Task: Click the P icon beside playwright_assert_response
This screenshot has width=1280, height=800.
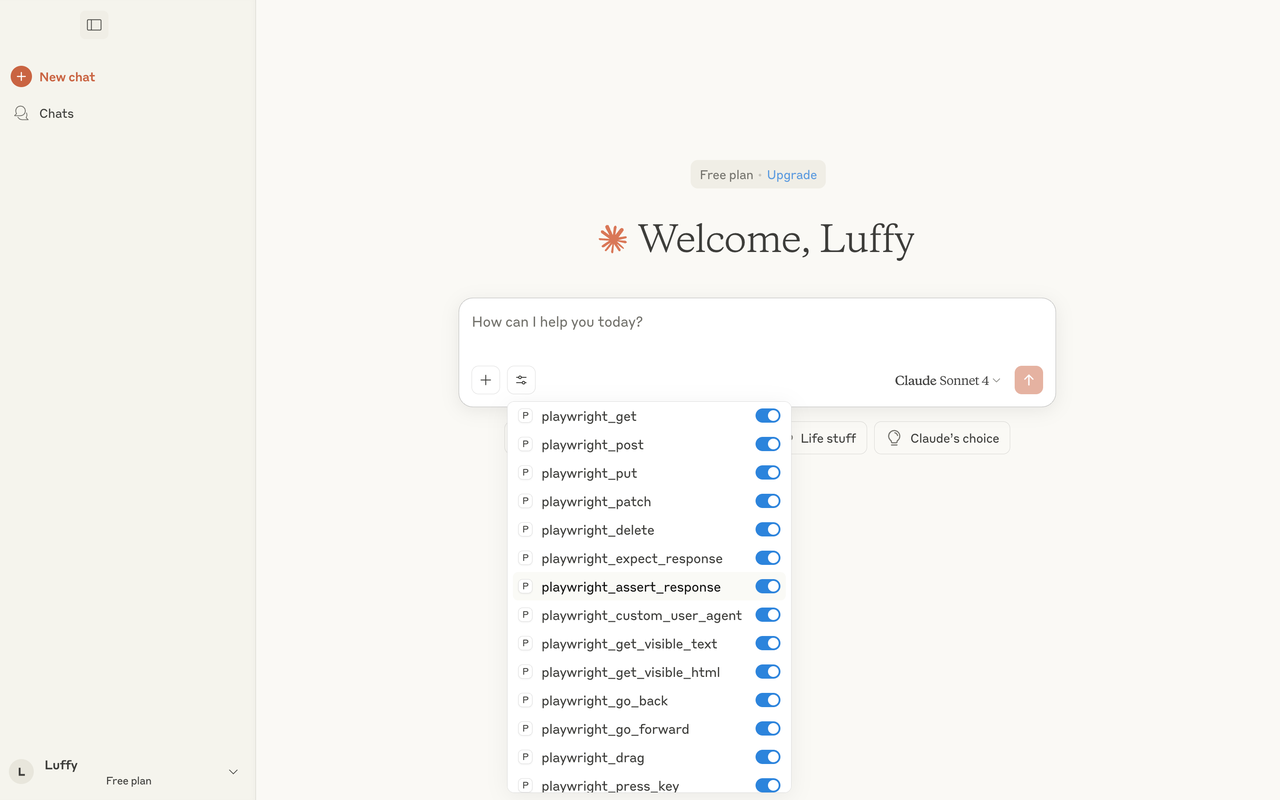Action: click(525, 587)
